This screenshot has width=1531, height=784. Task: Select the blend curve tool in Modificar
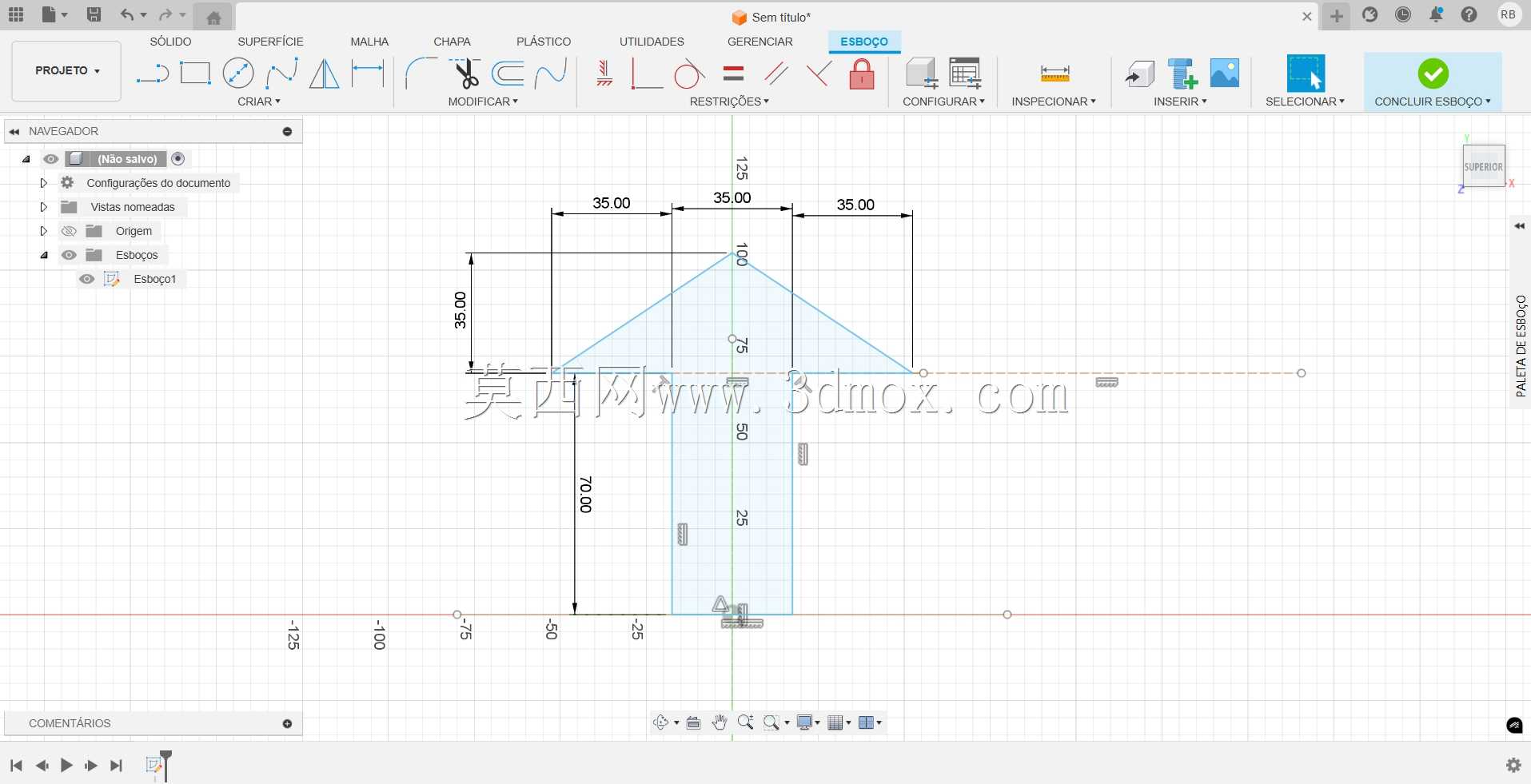click(551, 74)
